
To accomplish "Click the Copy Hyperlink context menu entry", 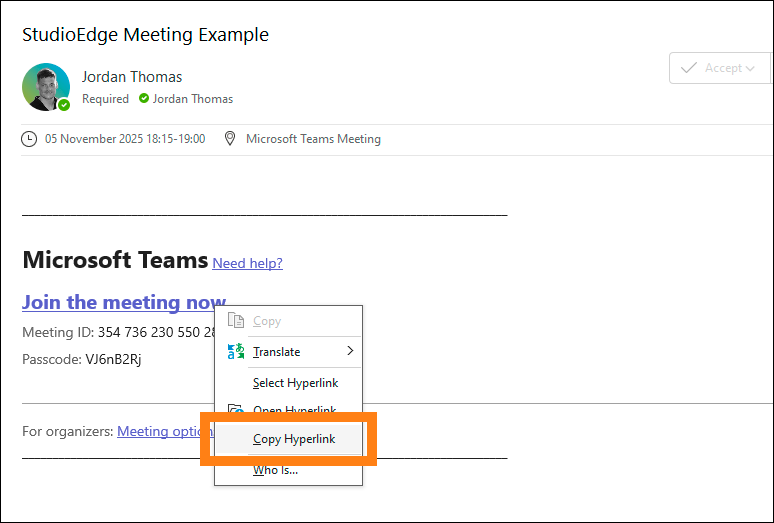I will (x=288, y=439).
